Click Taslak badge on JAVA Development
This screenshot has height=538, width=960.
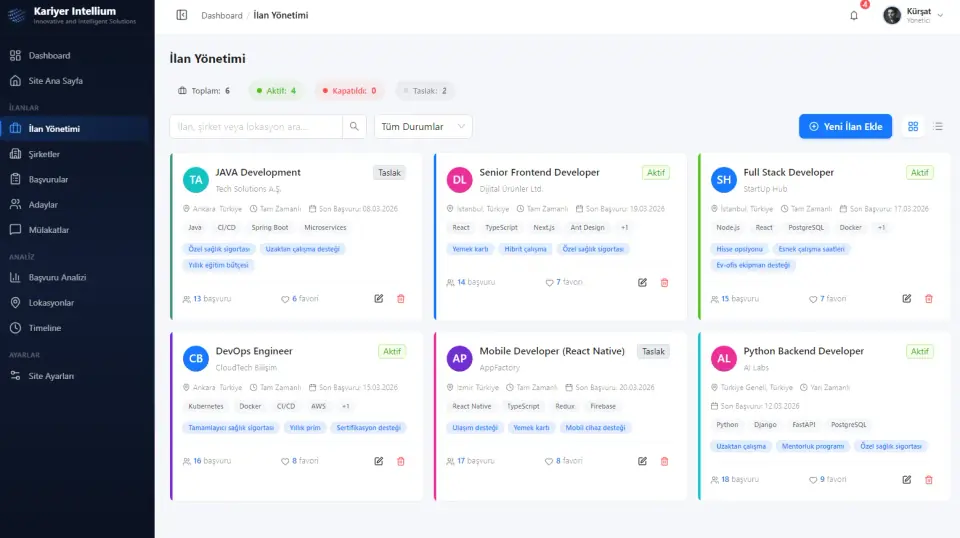click(x=389, y=173)
